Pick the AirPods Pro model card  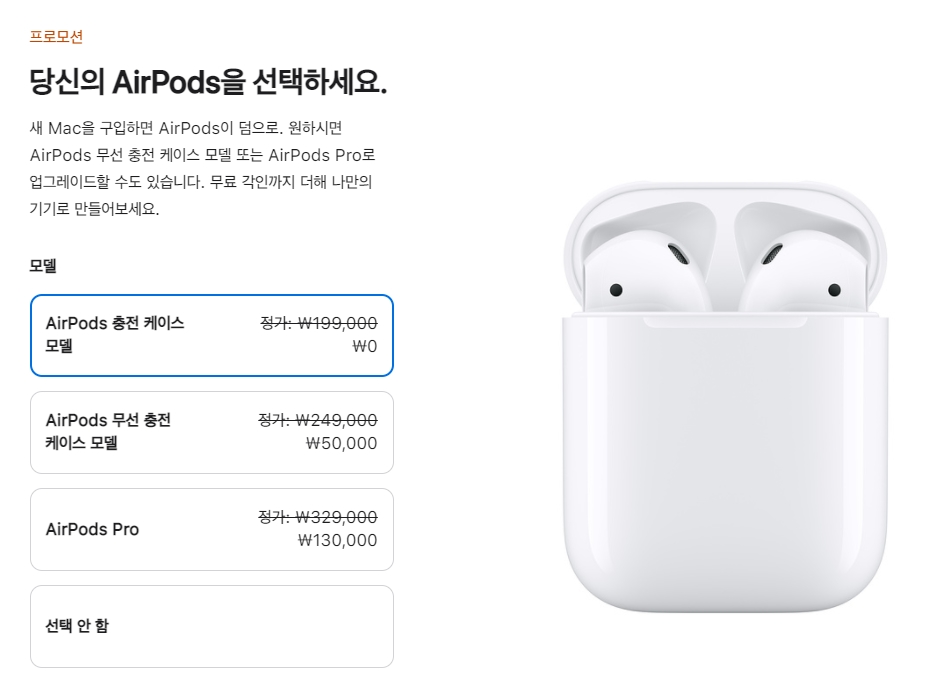click(212, 529)
